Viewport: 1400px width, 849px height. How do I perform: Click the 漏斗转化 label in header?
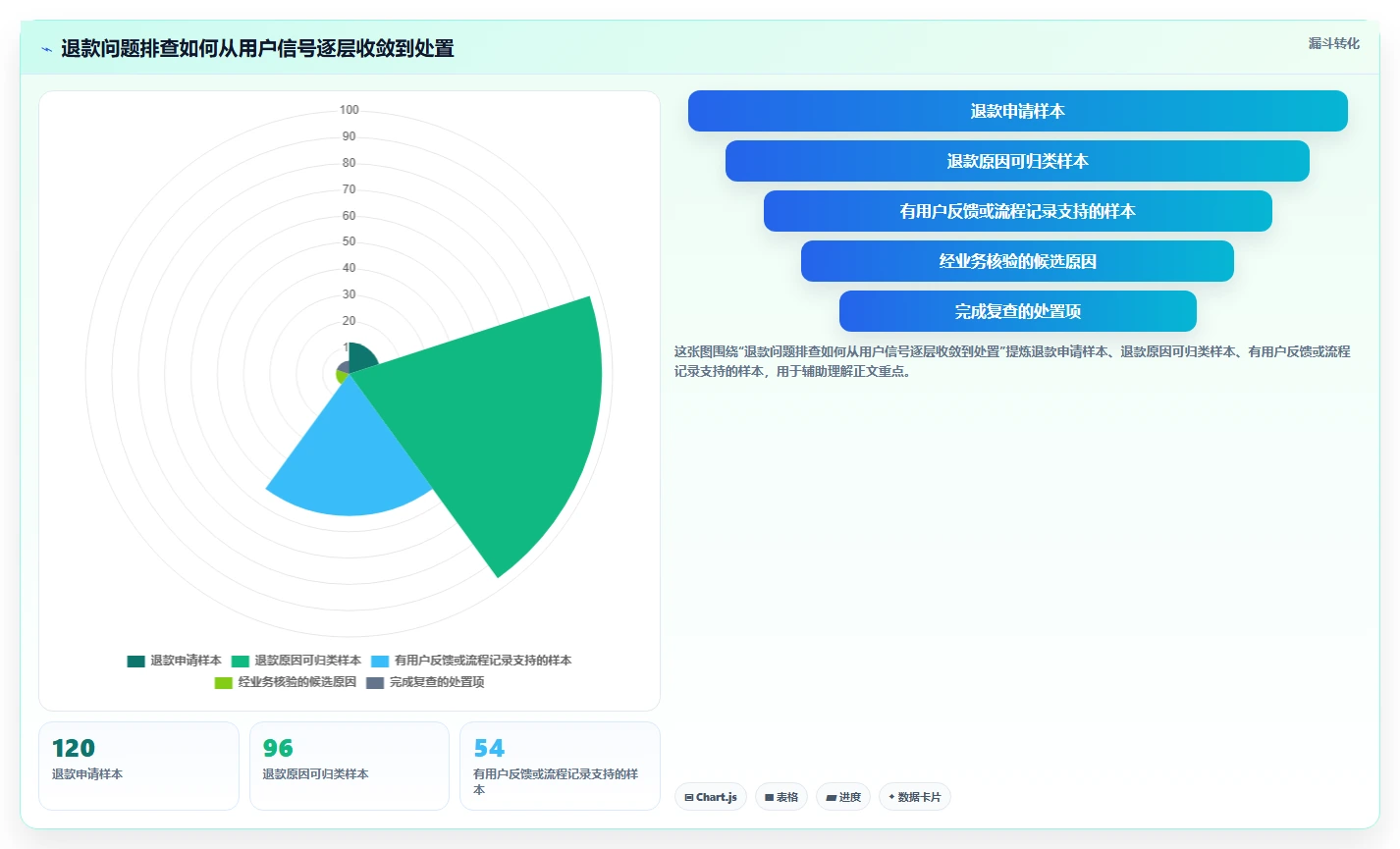point(1333,43)
